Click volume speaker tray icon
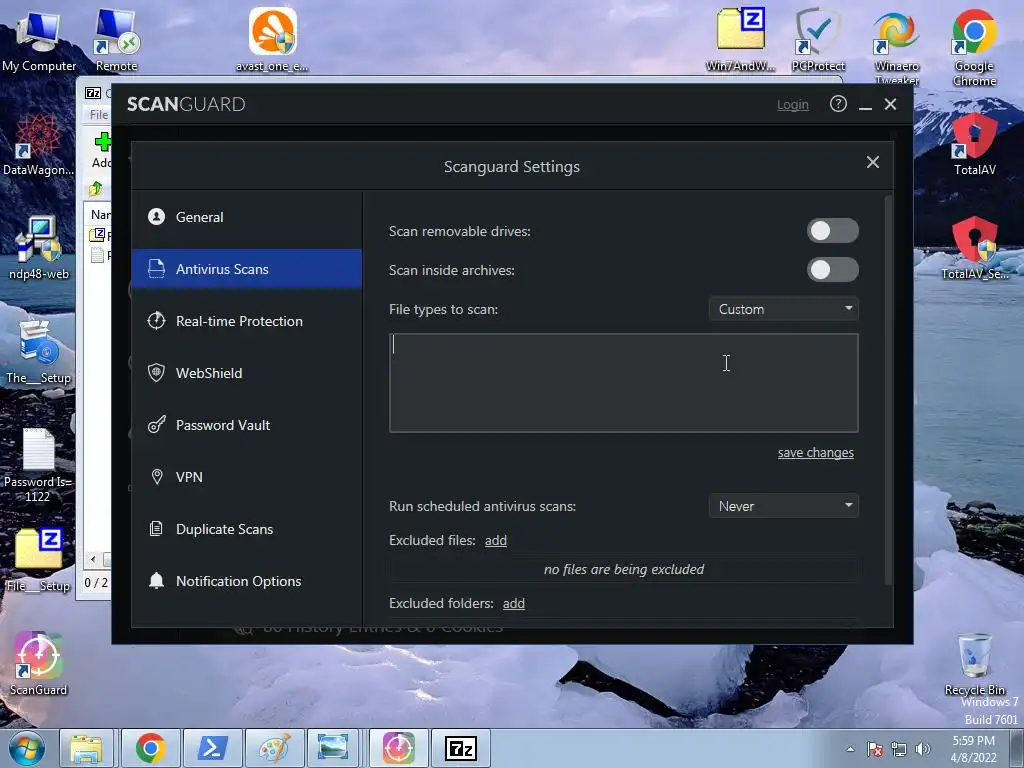Screen dimensions: 1024x768 [x=923, y=749]
